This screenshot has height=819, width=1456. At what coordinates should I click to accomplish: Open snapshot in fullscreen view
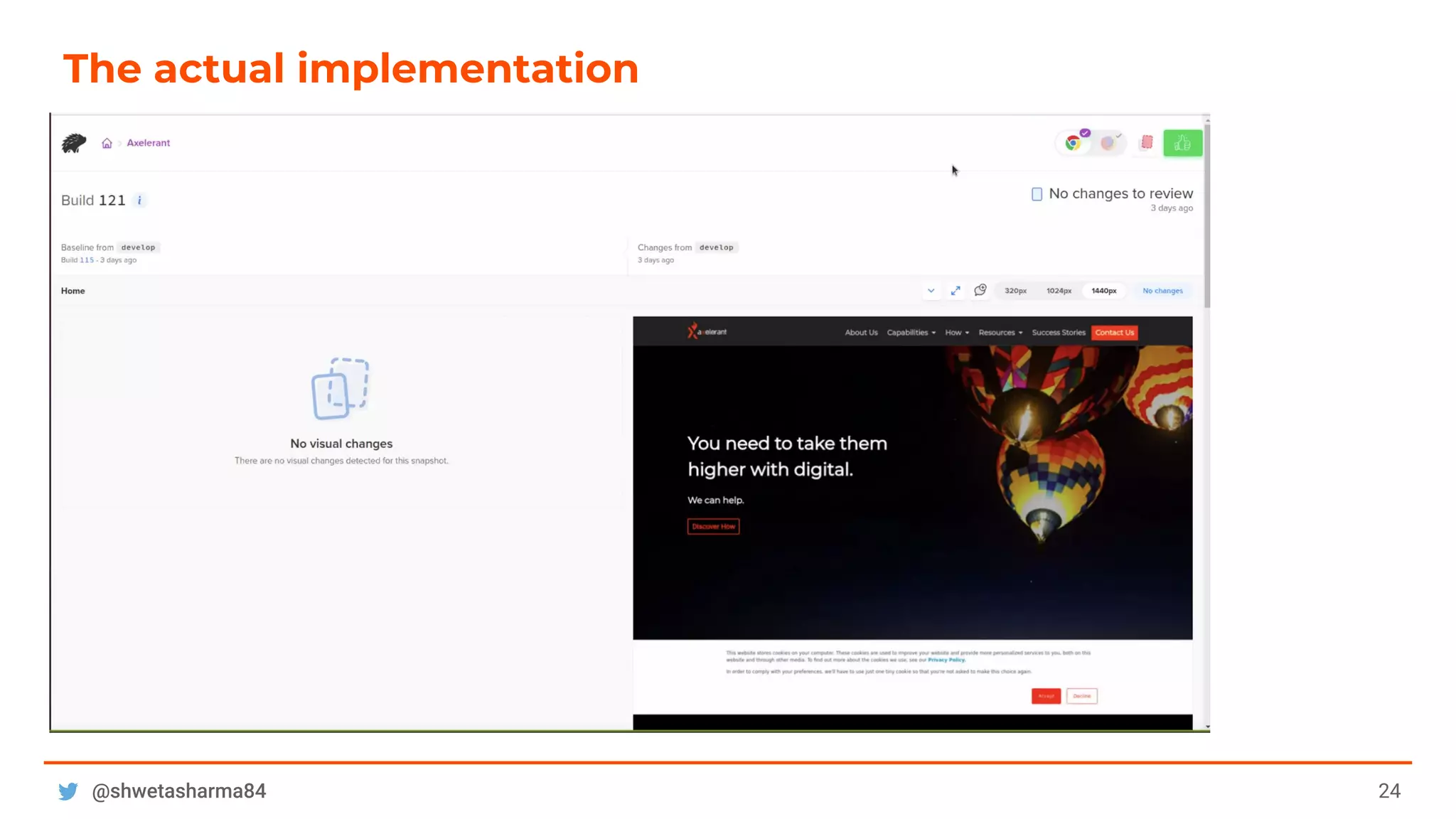coord(955,291)
